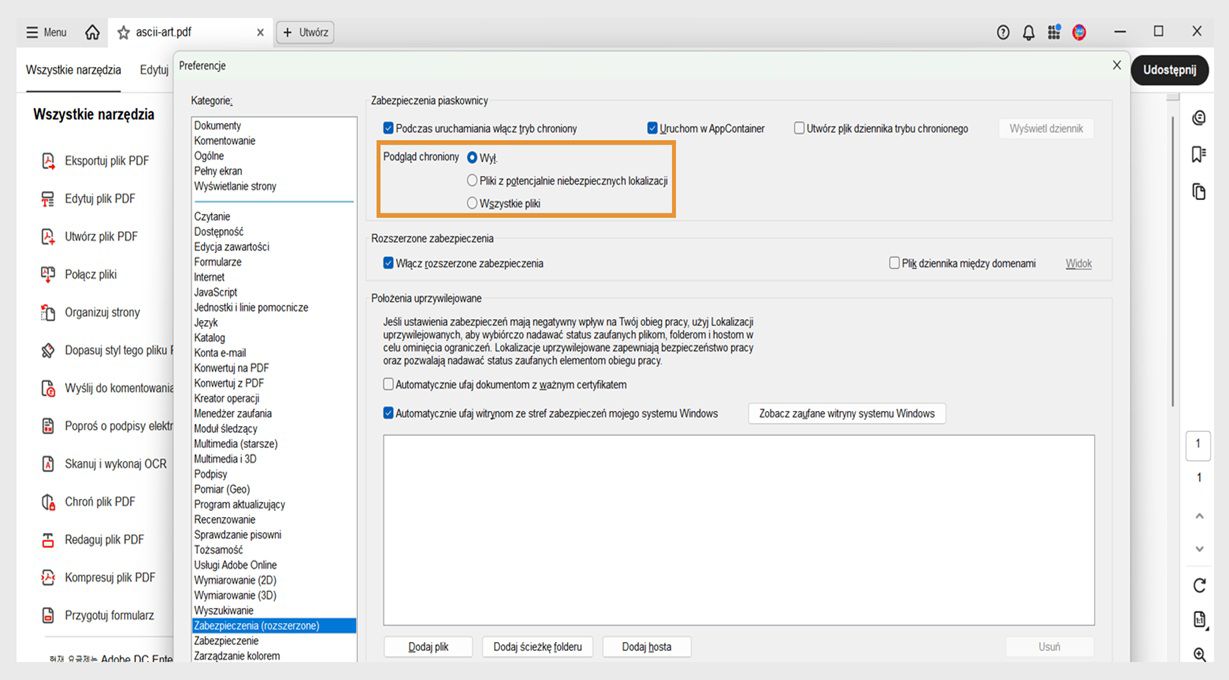Click page down chevron in right rail
Screen dimensions: 1229x680
click(1199, 549)
